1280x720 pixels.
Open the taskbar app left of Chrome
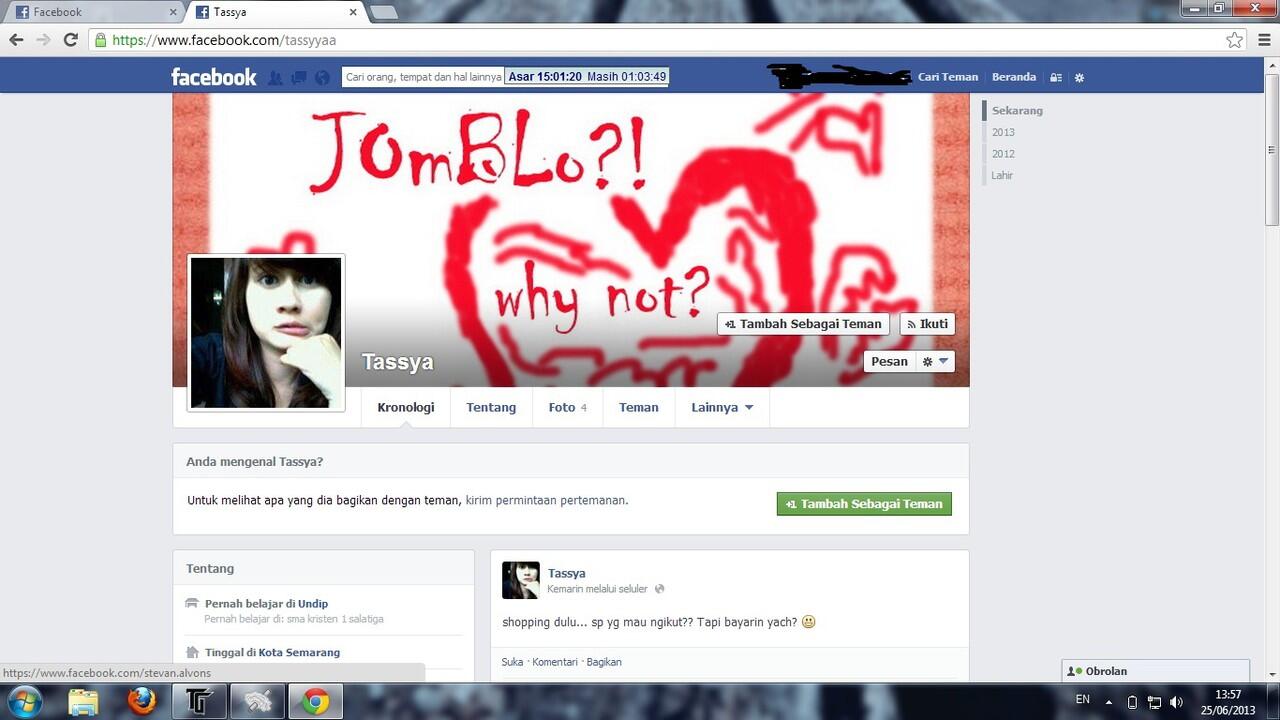coord(258,701)
